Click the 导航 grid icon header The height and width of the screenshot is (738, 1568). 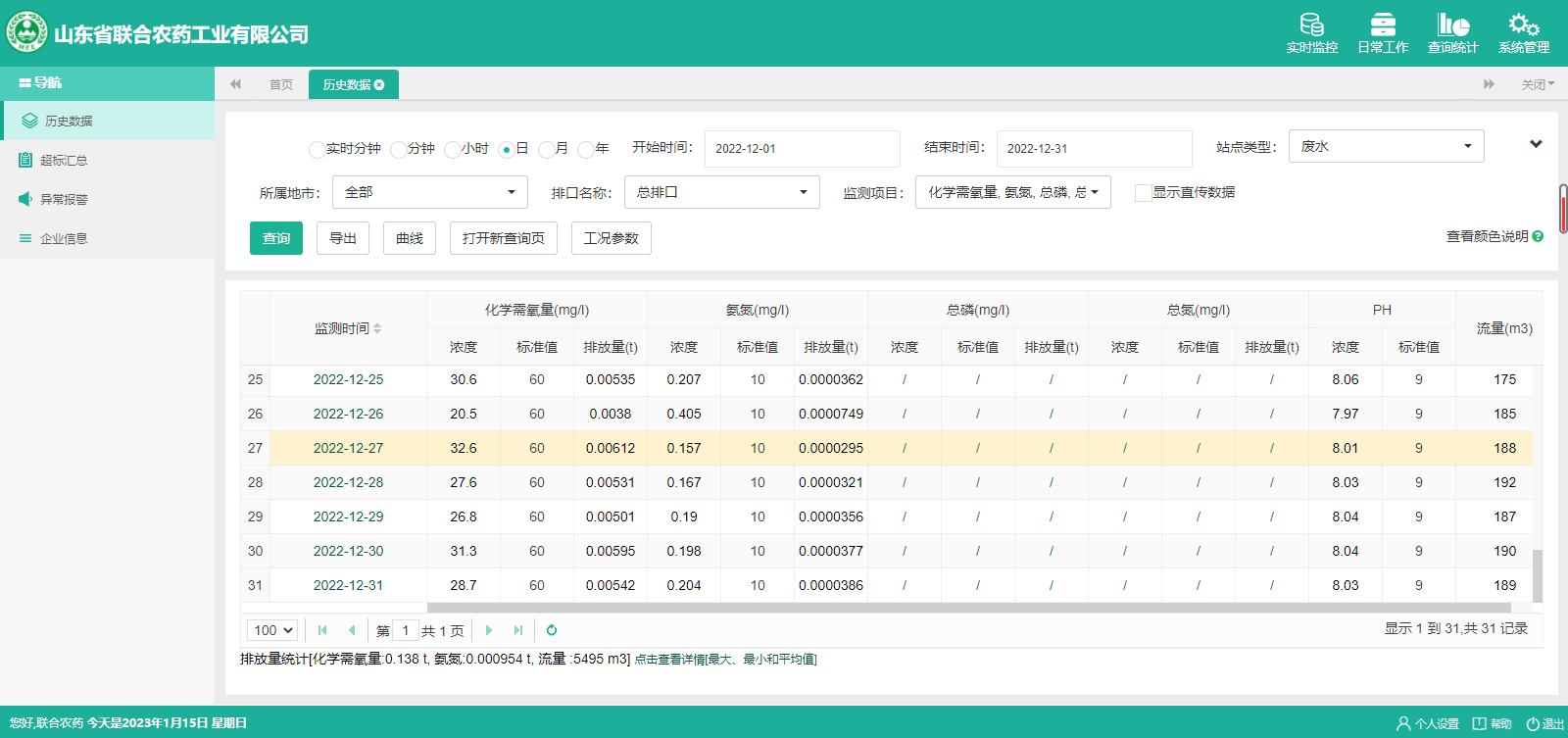tap(24, 83)
